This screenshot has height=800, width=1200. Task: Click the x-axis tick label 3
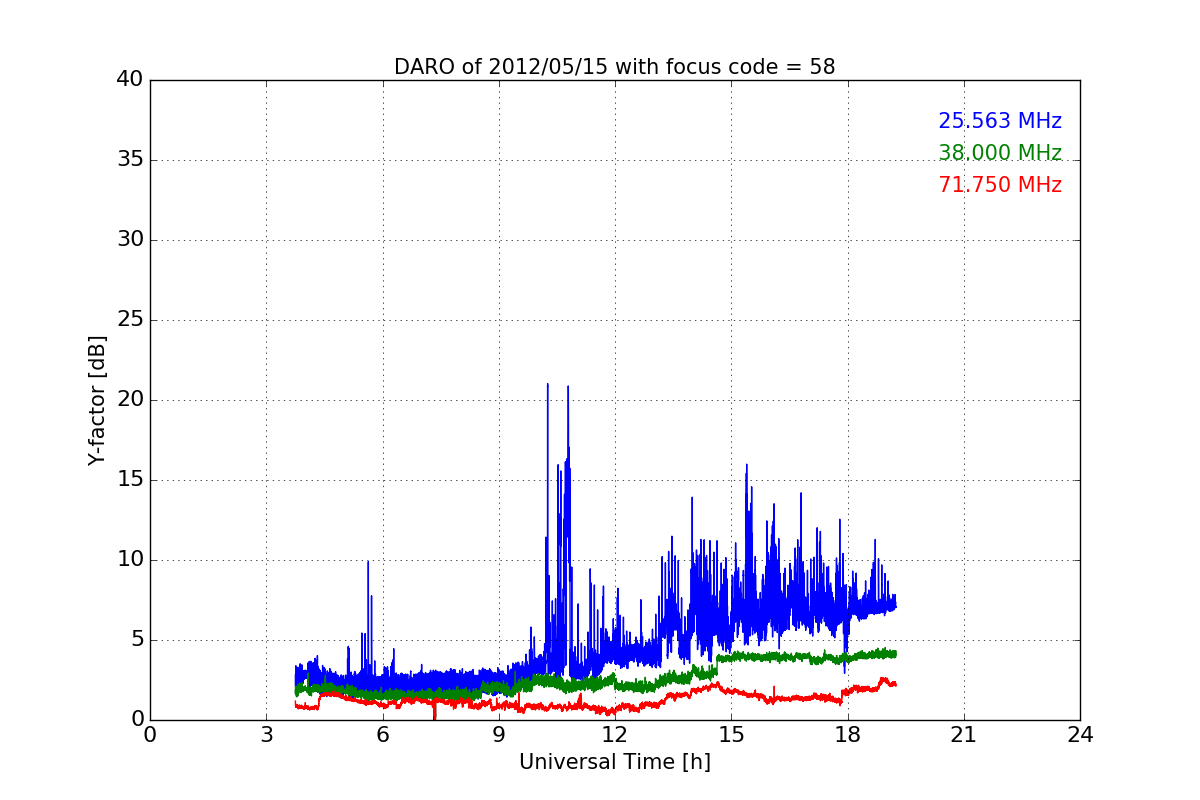[x=266, y=735]
